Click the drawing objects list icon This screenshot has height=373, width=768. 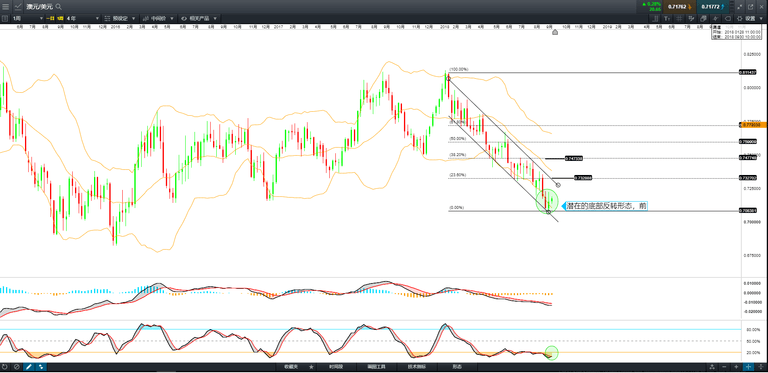pos(691,18)
